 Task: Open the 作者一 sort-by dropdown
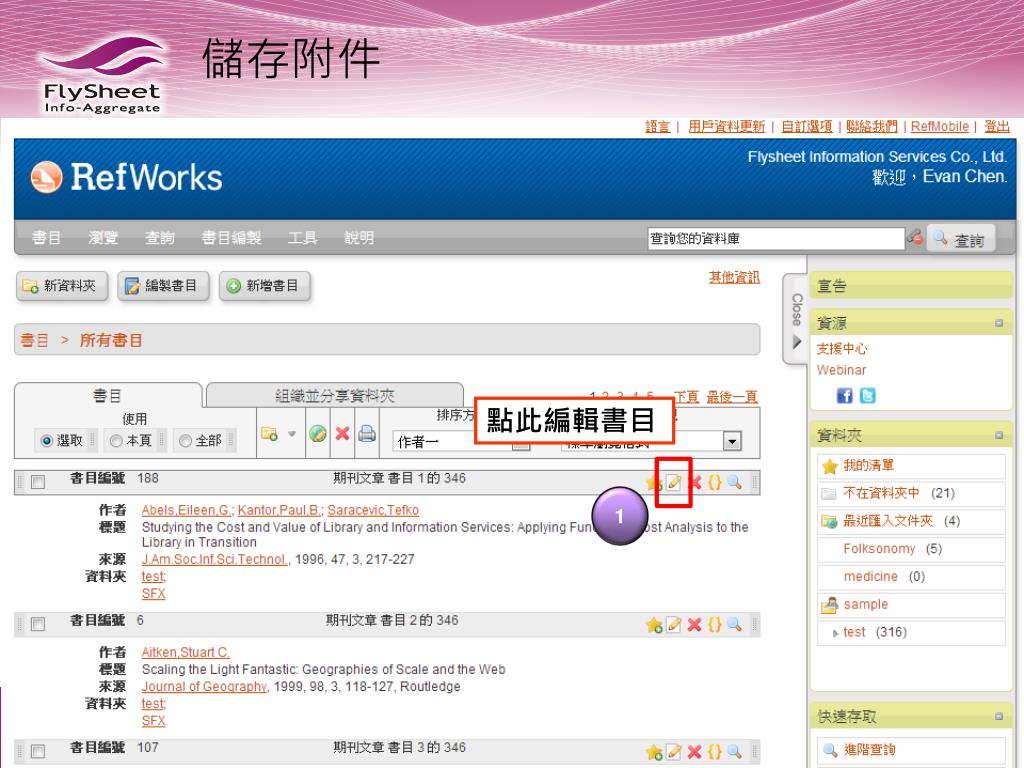tap(461, 442)
